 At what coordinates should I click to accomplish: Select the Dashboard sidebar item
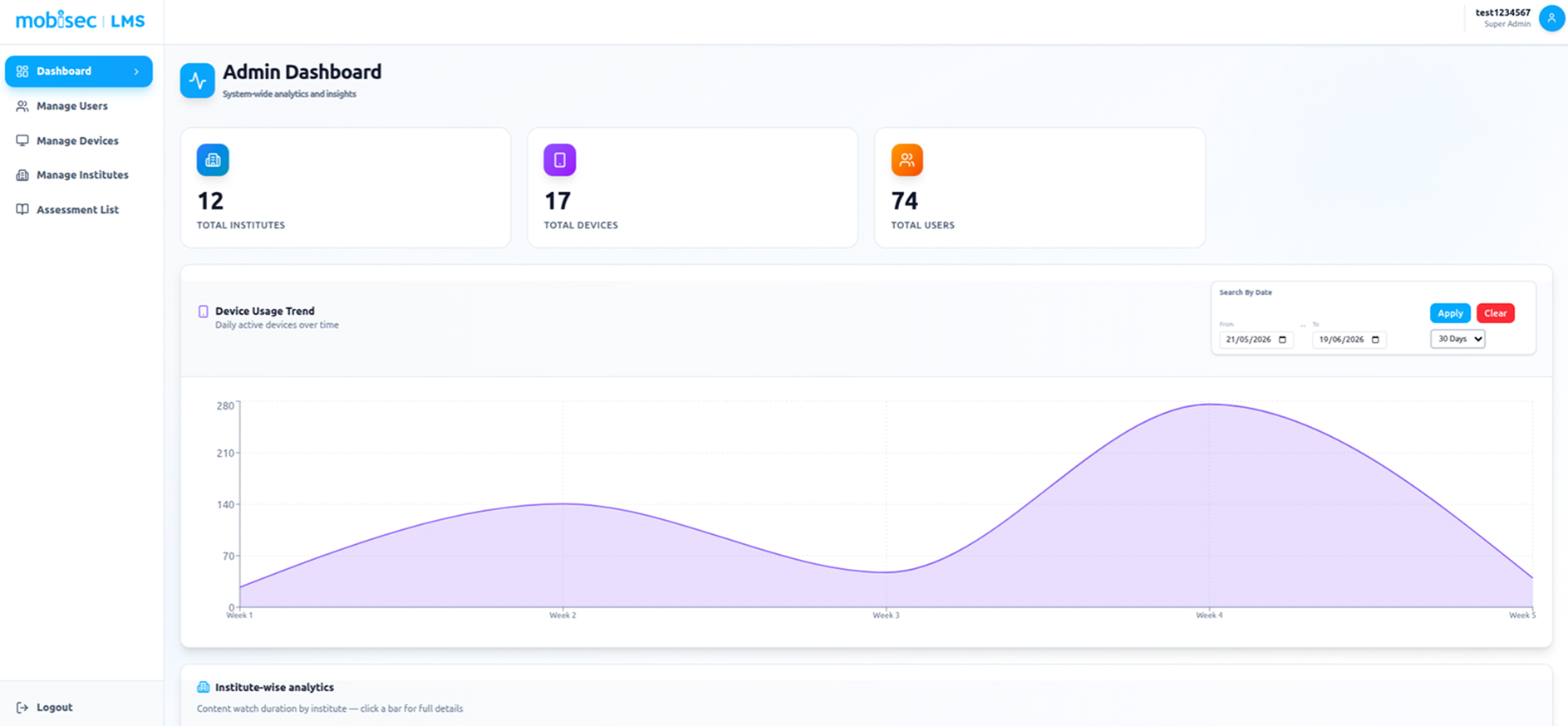(79, 71)
